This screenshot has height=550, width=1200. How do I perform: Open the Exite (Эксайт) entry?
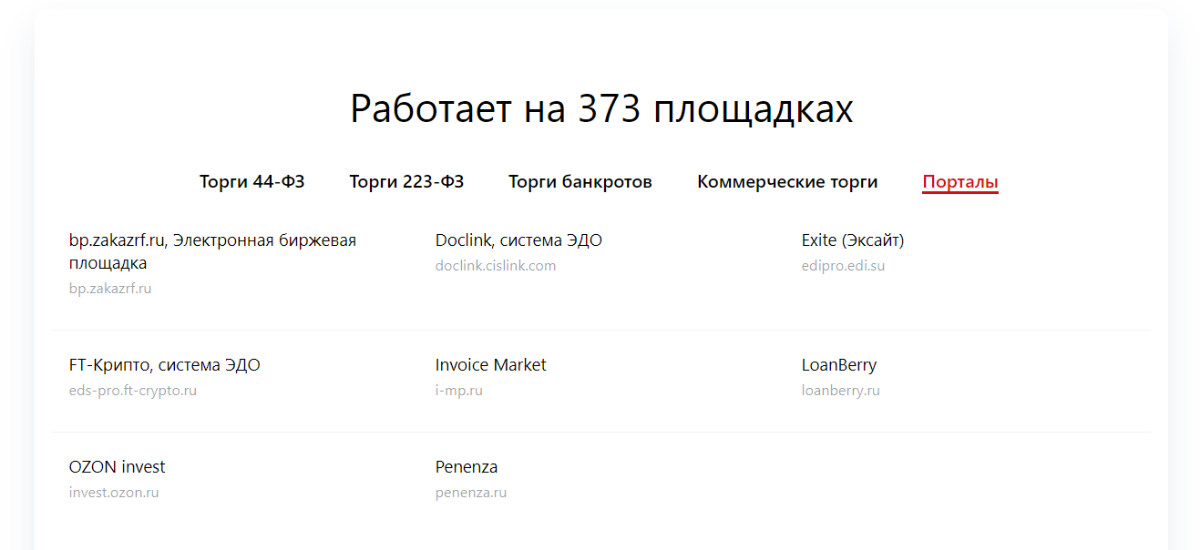coord(853,241)
